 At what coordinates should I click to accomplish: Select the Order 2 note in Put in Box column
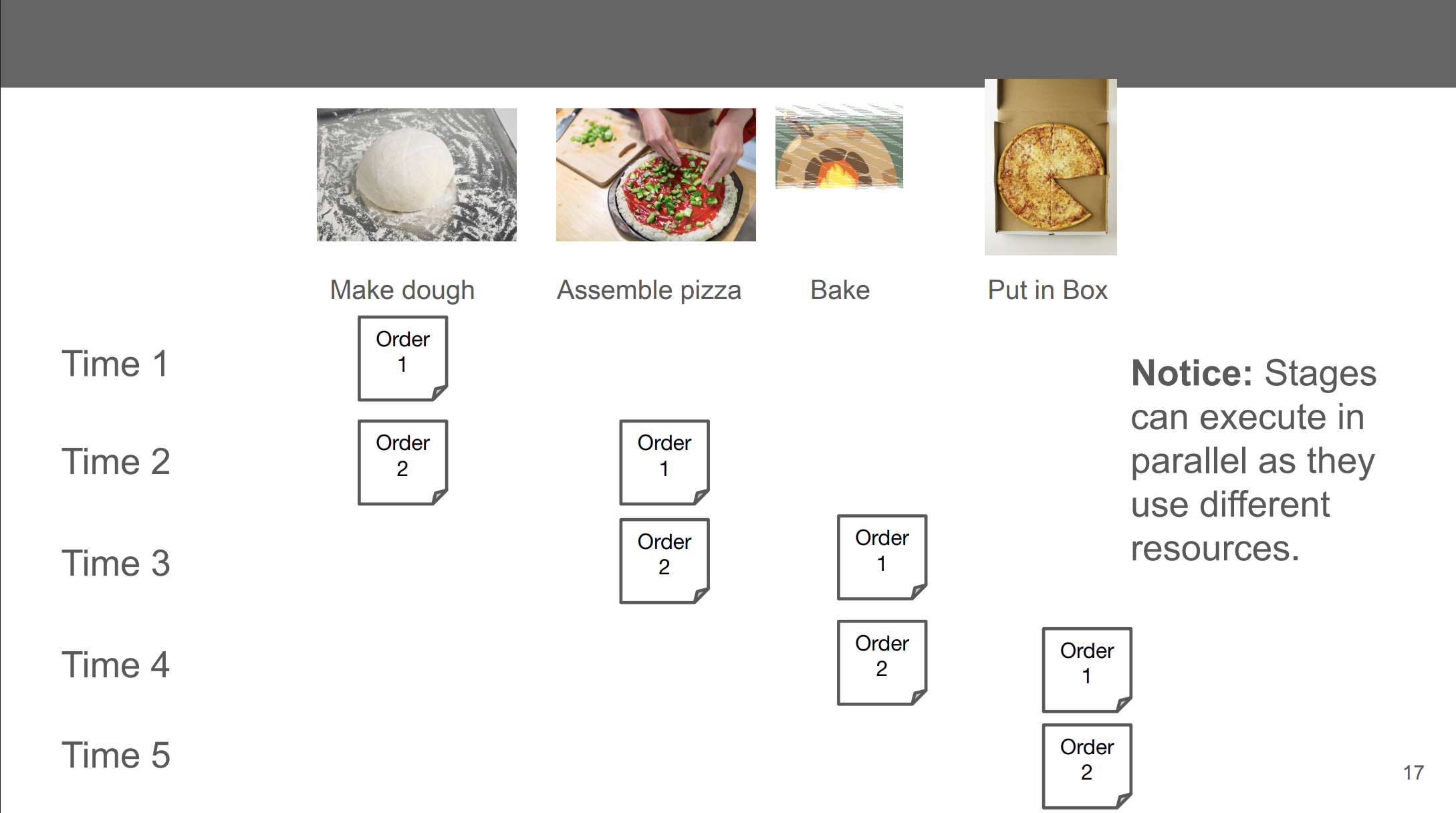click(x=1086, y=766)
